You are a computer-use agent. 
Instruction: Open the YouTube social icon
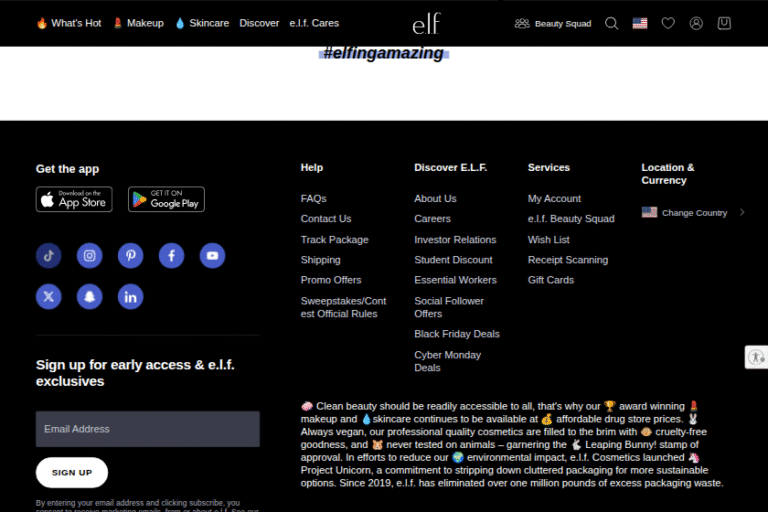click(212, 256)
